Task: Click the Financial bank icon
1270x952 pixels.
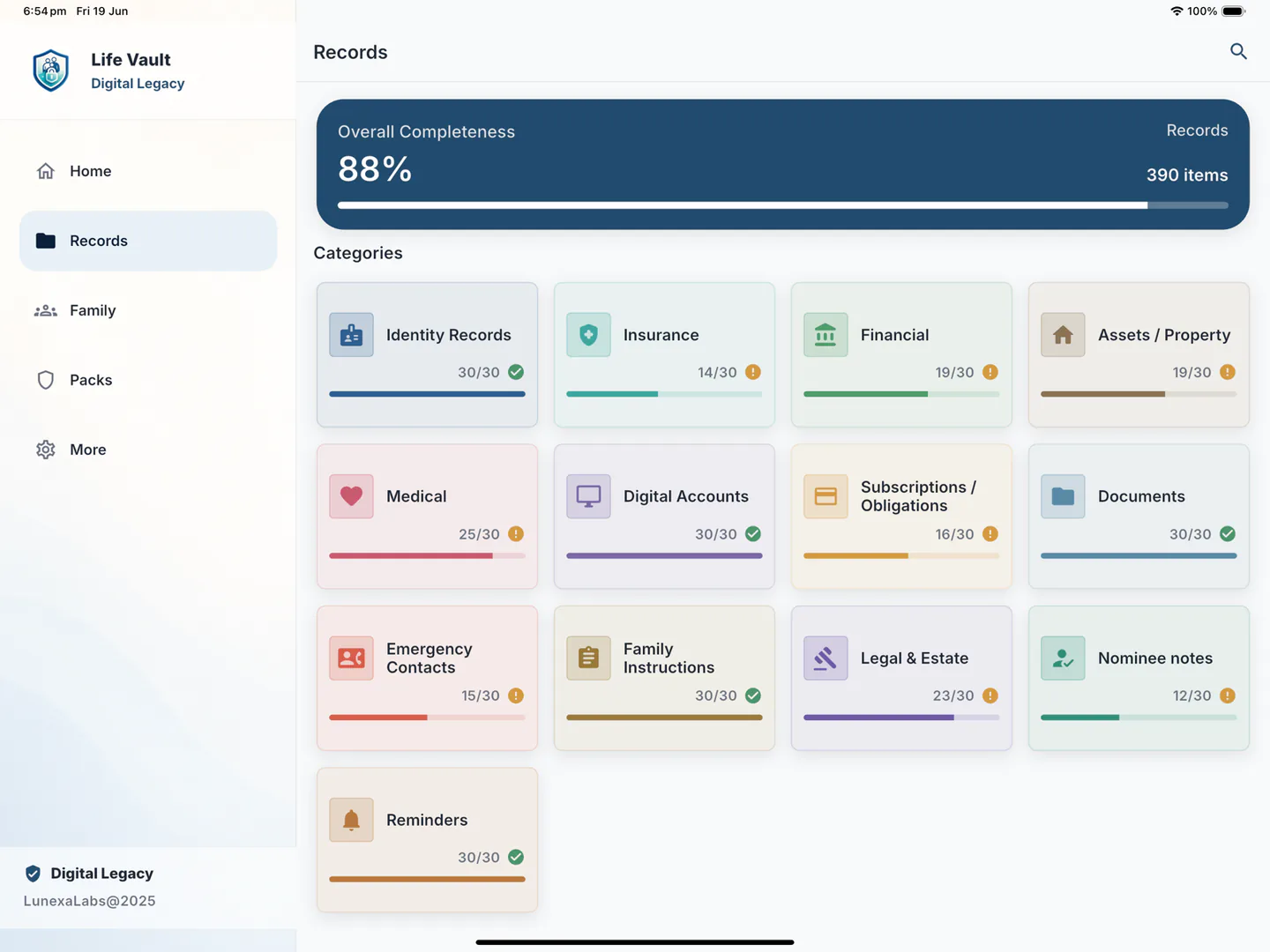Action: pyautogui.click(x=825, y=335)
